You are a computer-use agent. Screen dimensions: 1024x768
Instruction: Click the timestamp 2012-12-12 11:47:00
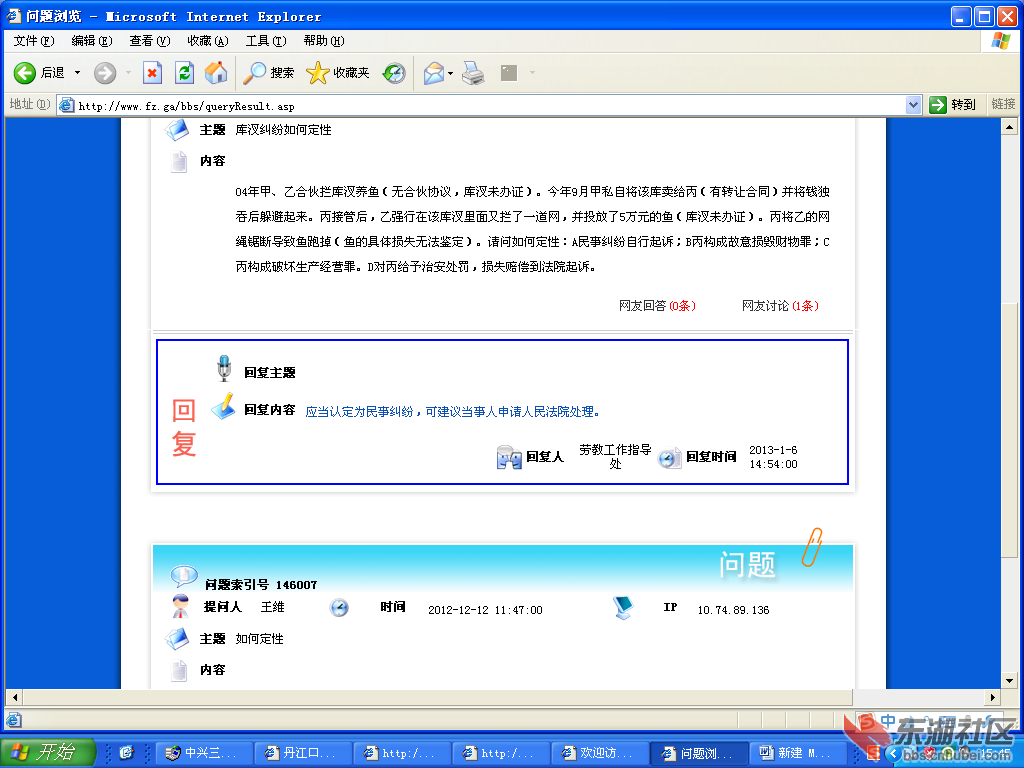coord(485,610)
